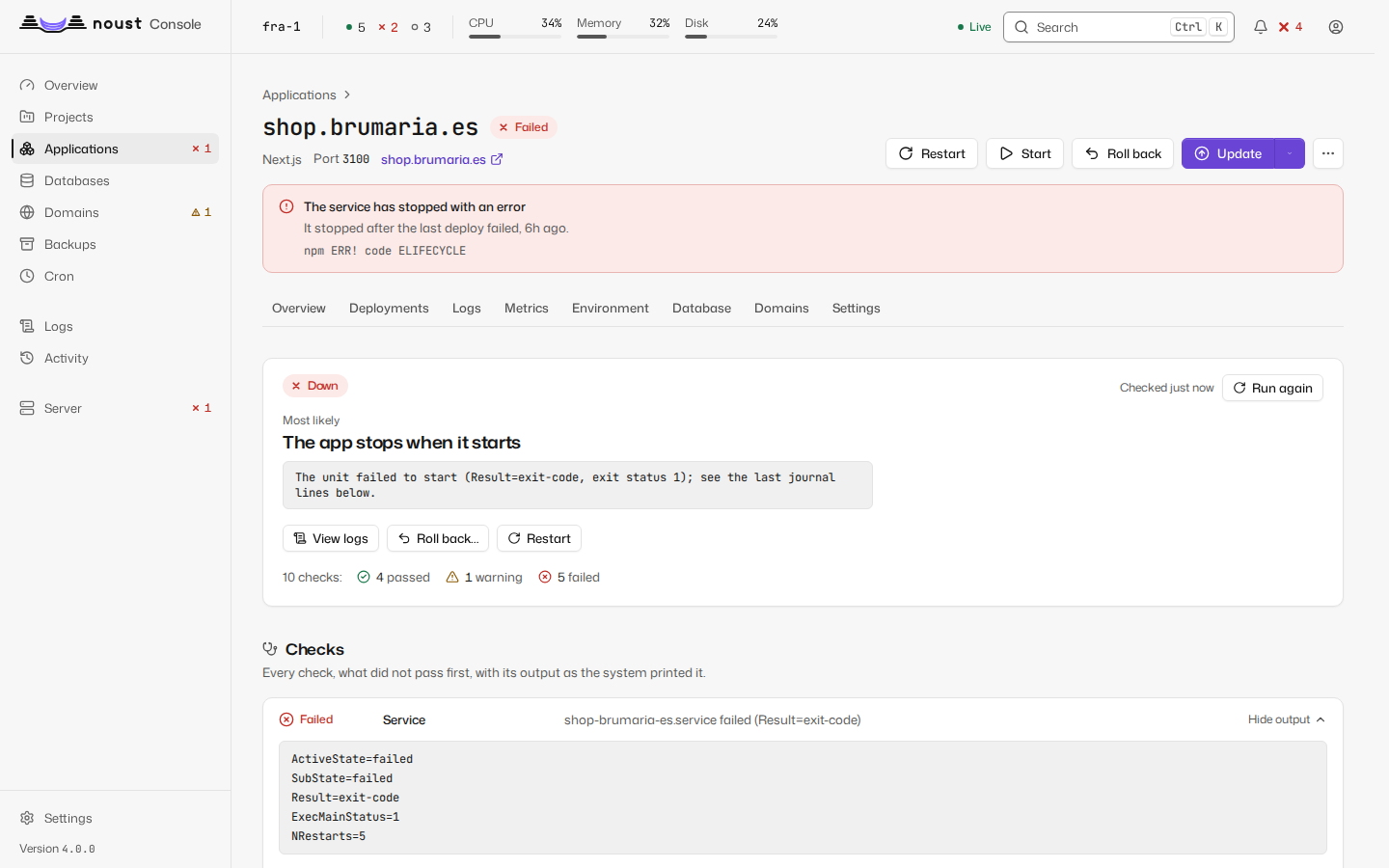Switch to the Metrics tab
The width and height of the screenshot is (1389, 868).
527,308
